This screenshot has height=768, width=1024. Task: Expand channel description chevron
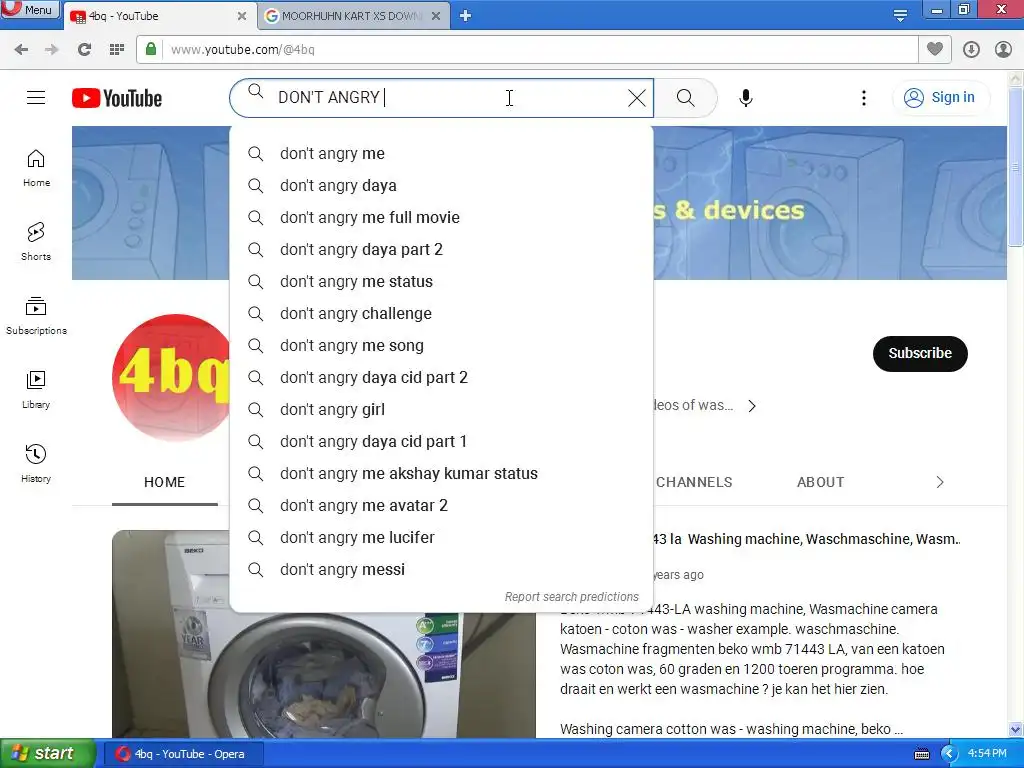[x=752, y=406]
